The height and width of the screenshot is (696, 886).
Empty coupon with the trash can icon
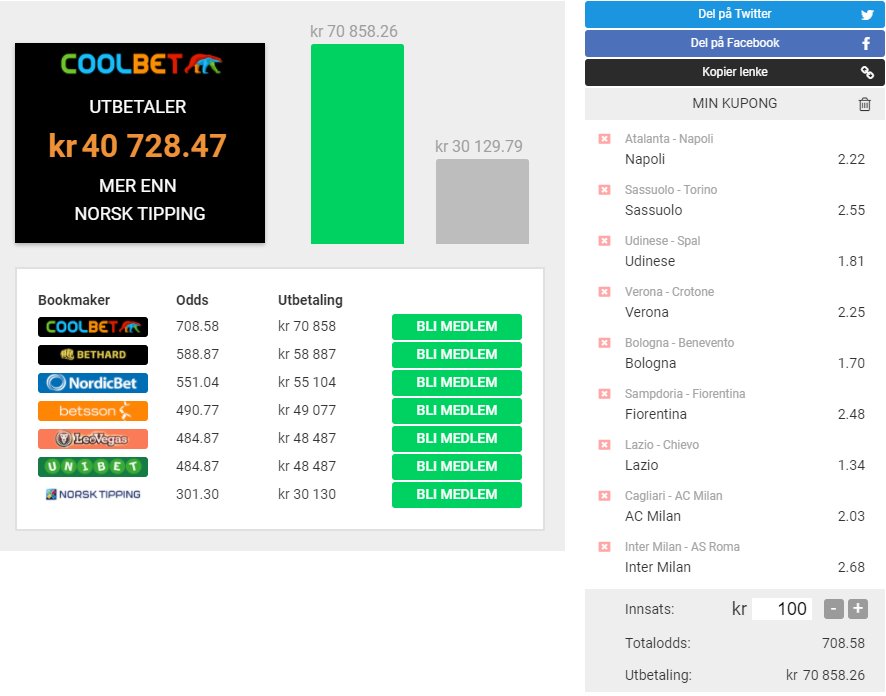tap(865, 104)
